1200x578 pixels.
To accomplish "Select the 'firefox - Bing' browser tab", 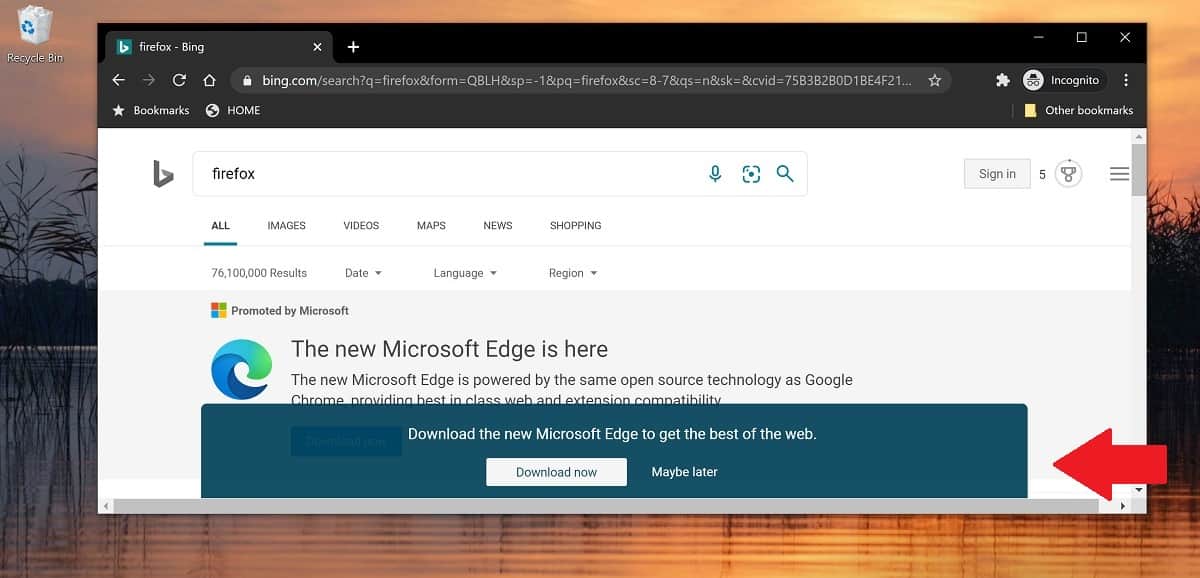I will click(219, 47).
